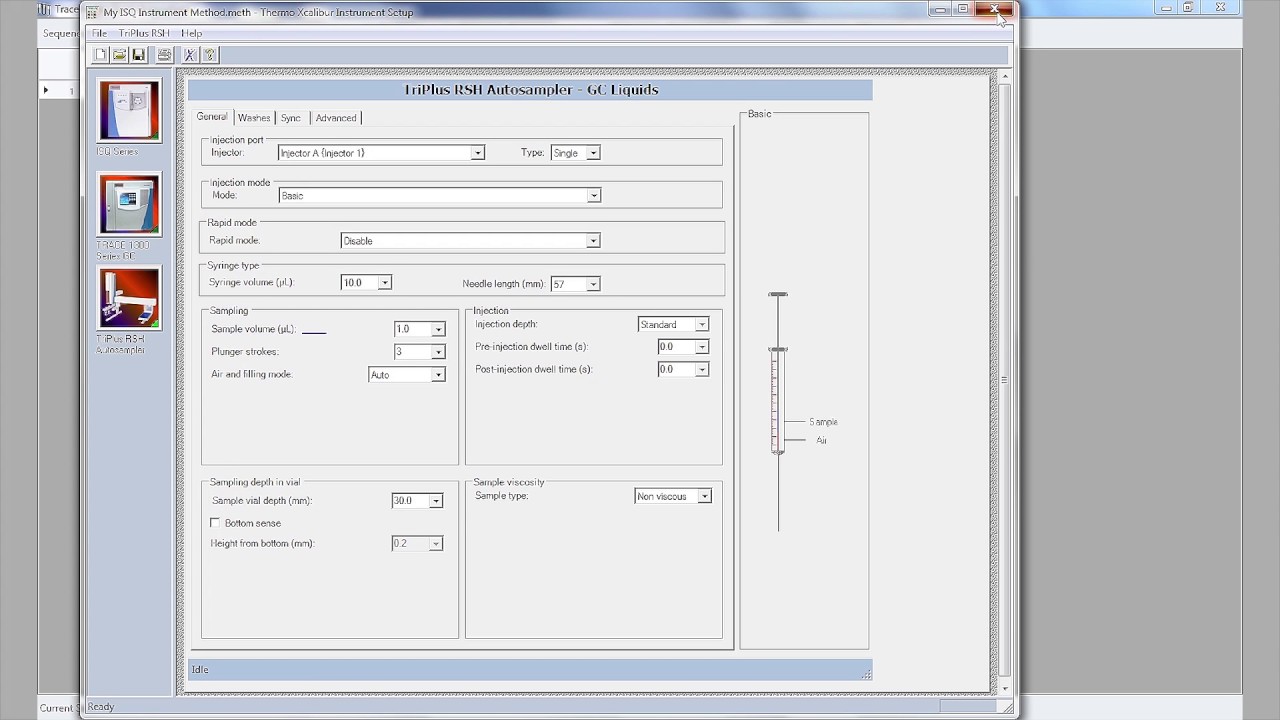Viewport: 1280px width, 720px height.
Task: Open the Needle length dropdown
Action: pos(593,284)
